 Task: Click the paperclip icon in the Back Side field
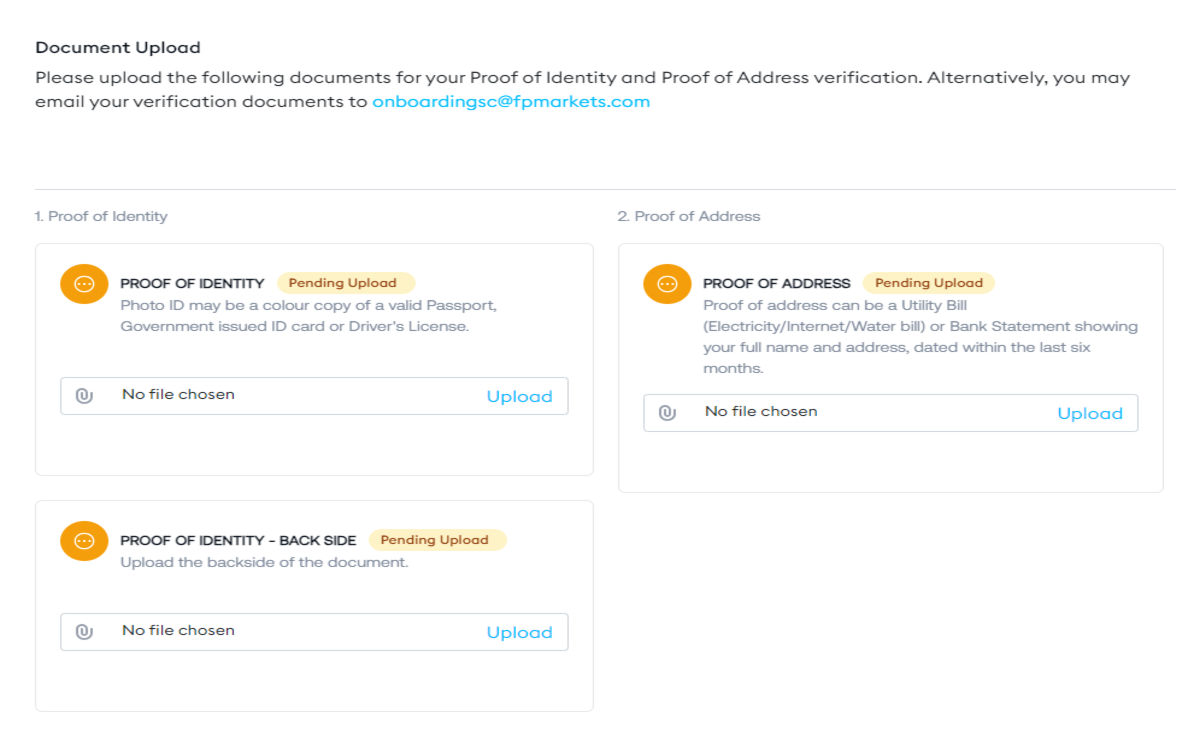coord(84,632)
